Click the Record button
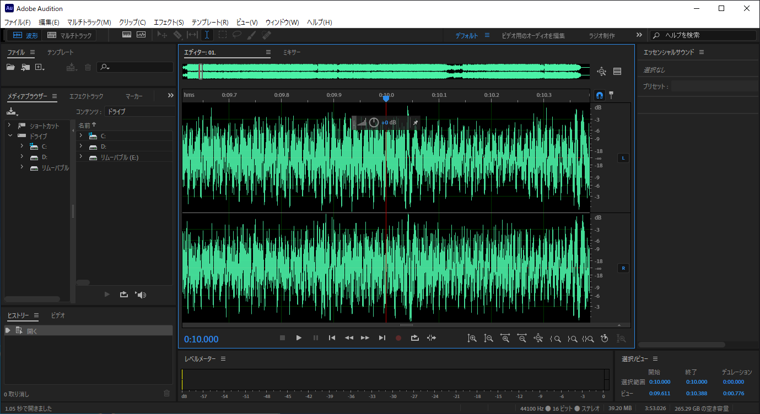 point(398,338)
